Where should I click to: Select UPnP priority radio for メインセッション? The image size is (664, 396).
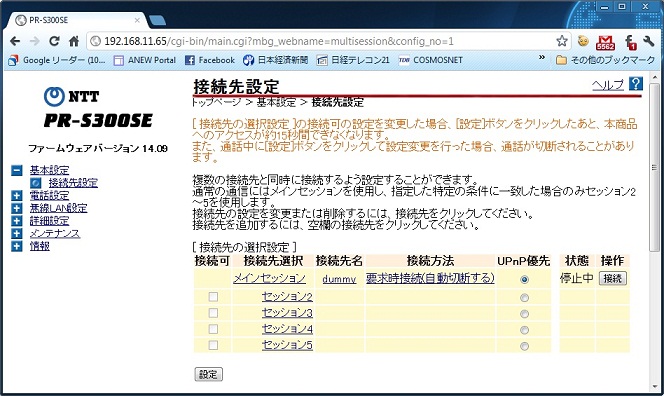[524, 280]
